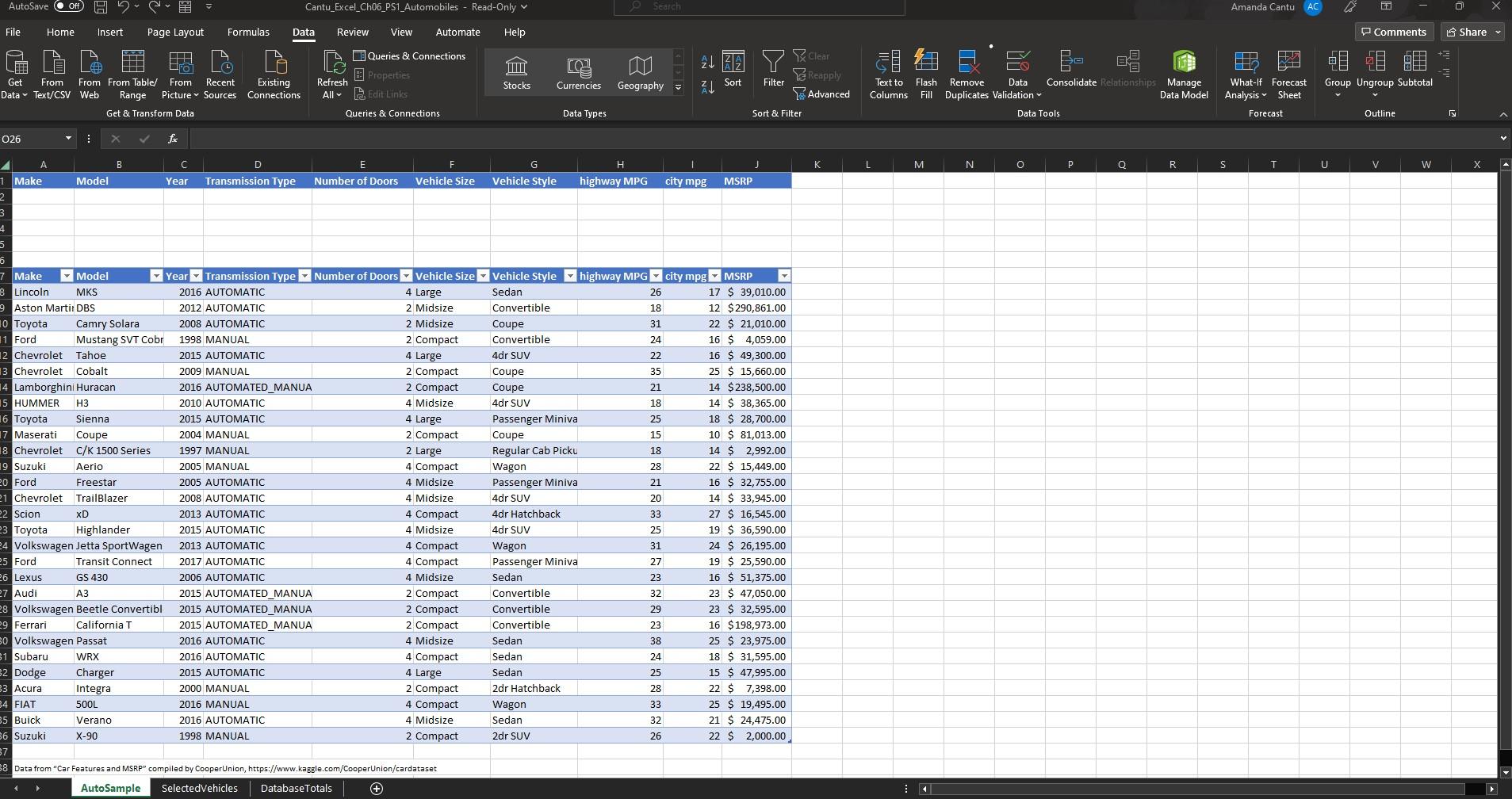The width and height of the screenshot is (1512, 799).
Task: Toggle the Filter funnel button
Action: pos(773,69)
